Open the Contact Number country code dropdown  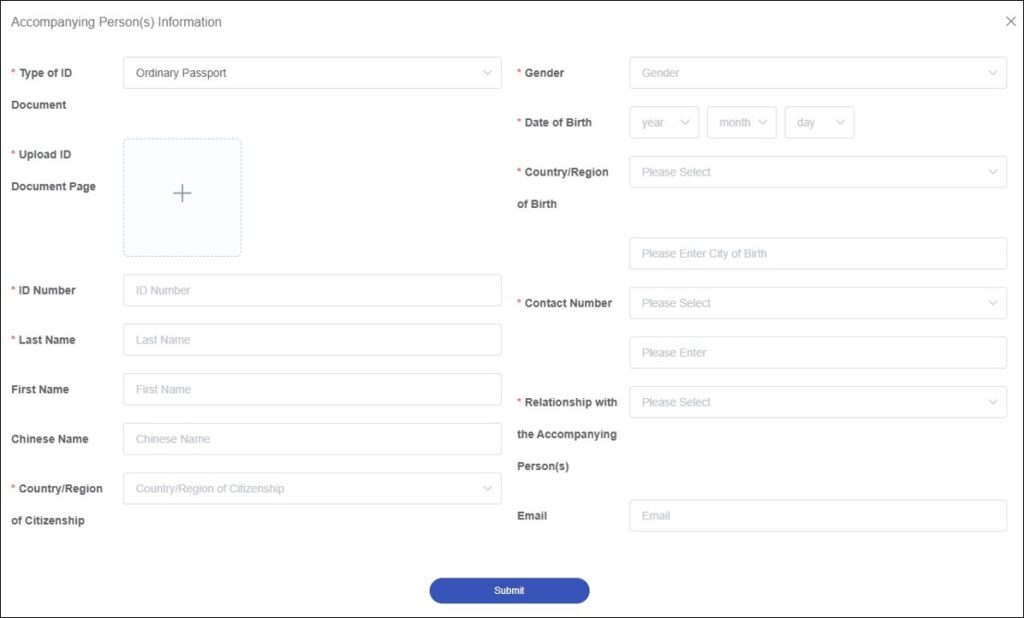(817, 303)
